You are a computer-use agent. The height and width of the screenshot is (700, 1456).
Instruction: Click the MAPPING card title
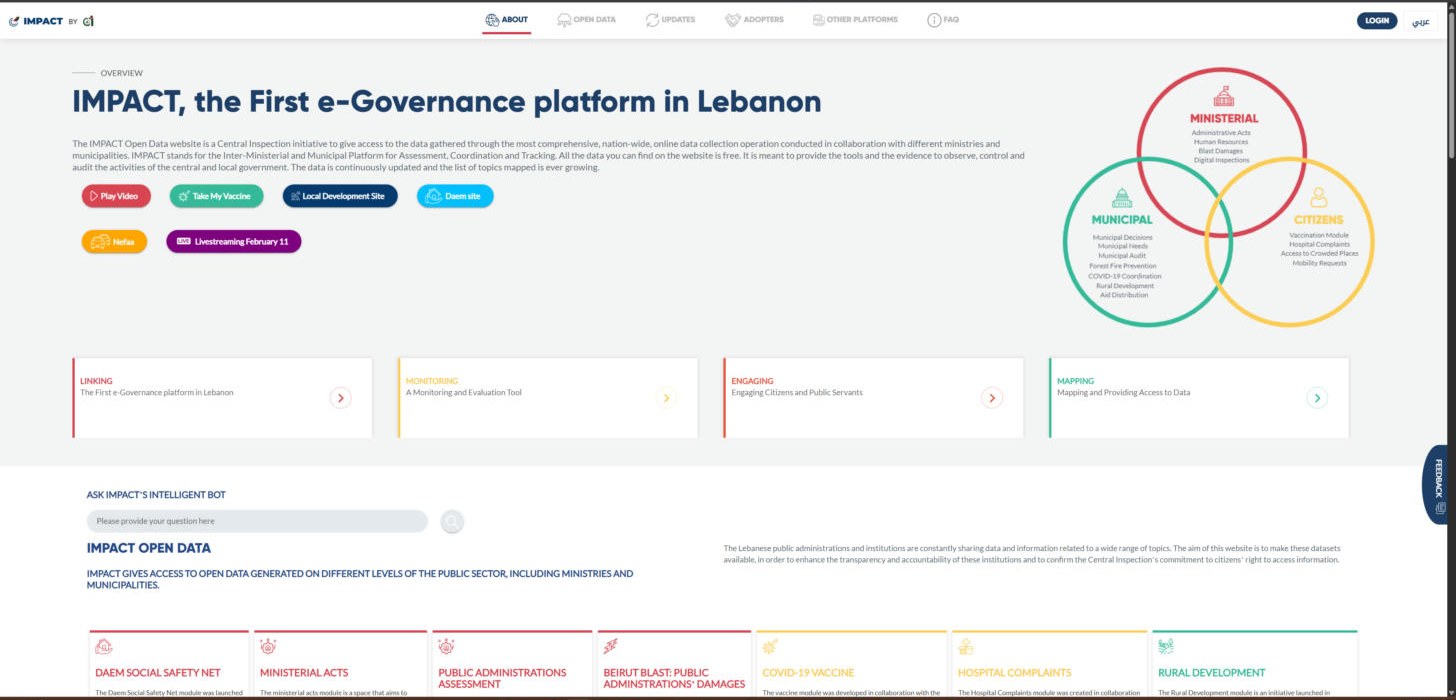pyautogui.click(x=1075, y=381)
